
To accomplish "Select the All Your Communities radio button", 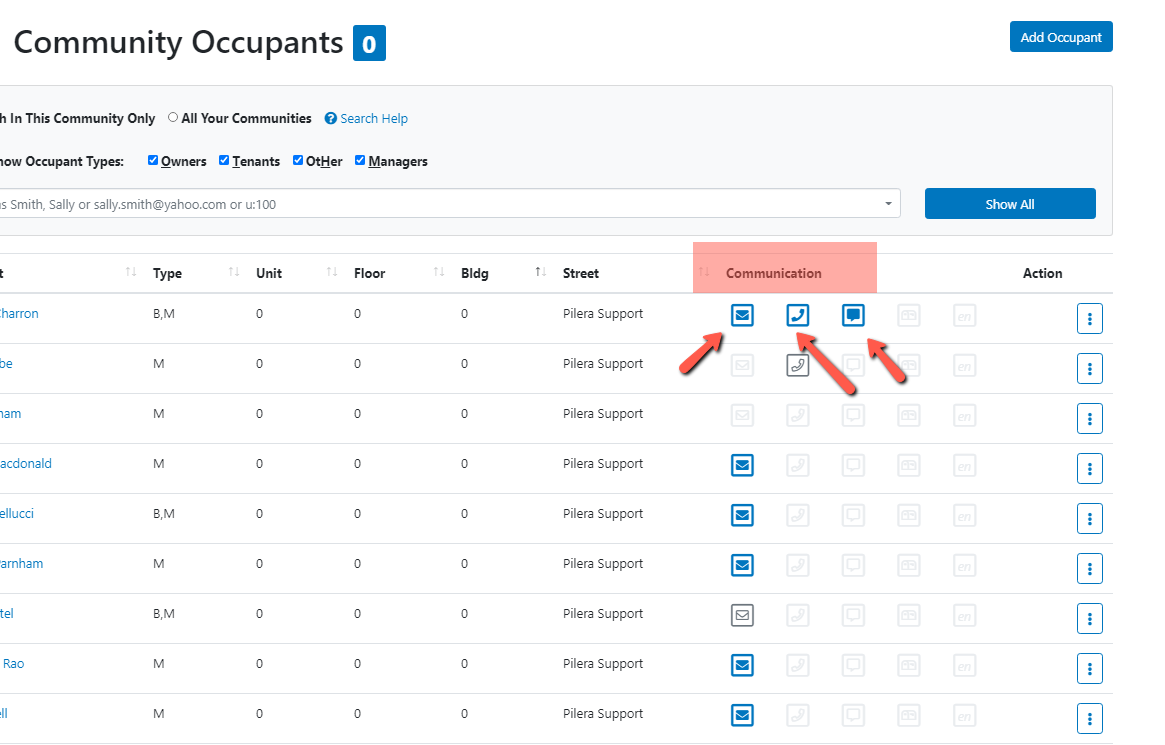I will 173,117.
